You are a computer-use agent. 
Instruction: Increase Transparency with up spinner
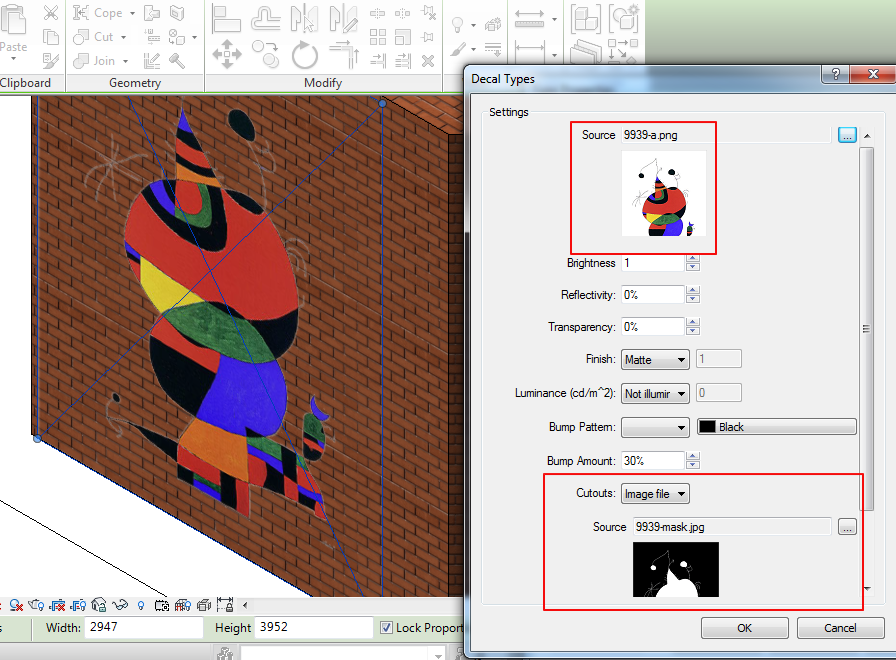(693, 323)
